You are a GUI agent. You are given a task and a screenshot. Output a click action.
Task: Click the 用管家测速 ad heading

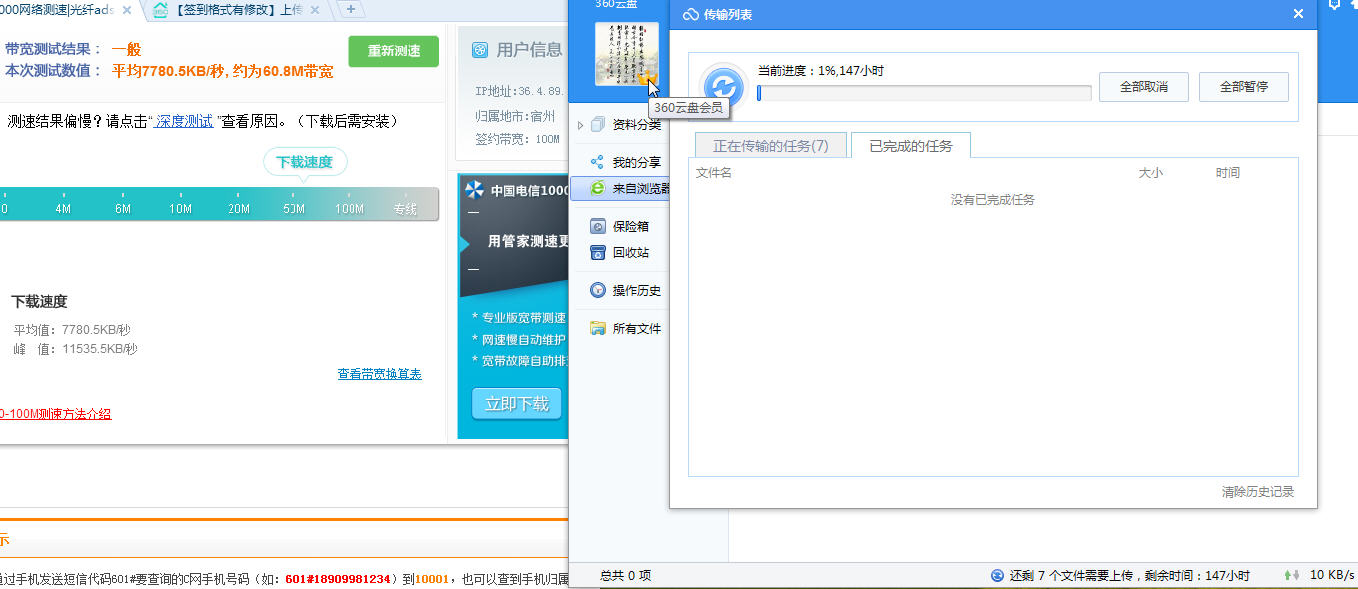click(528, 241)
